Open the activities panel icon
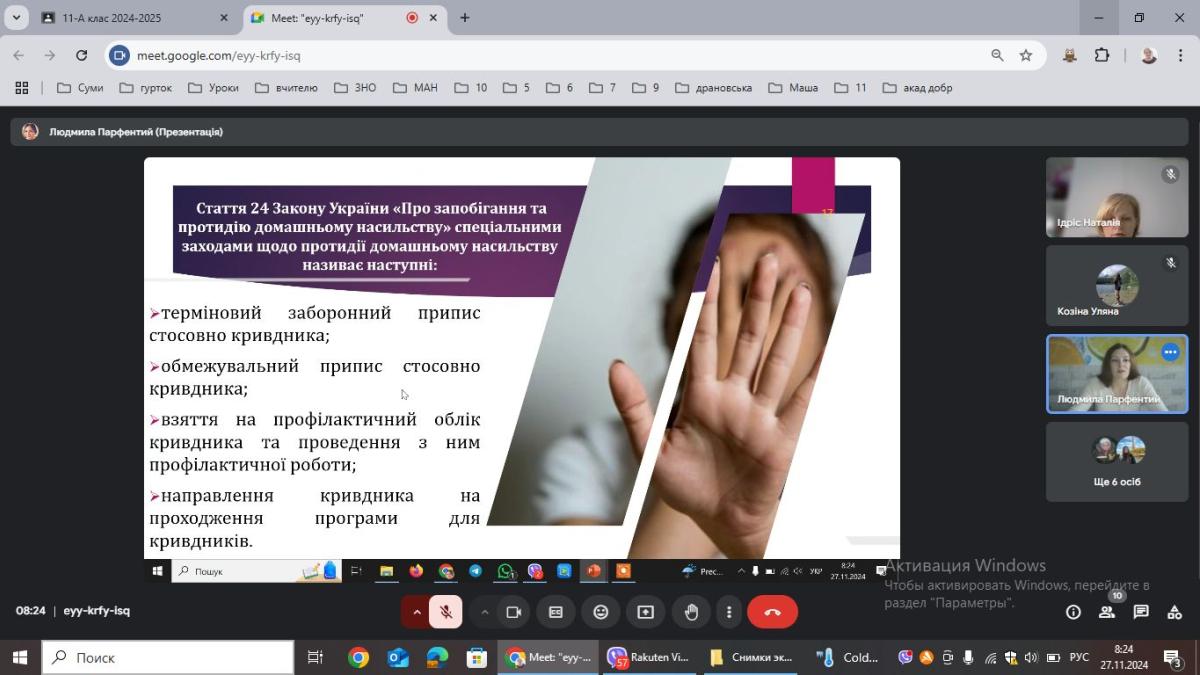The image size is (1200, 675). tap(1175, 612)
